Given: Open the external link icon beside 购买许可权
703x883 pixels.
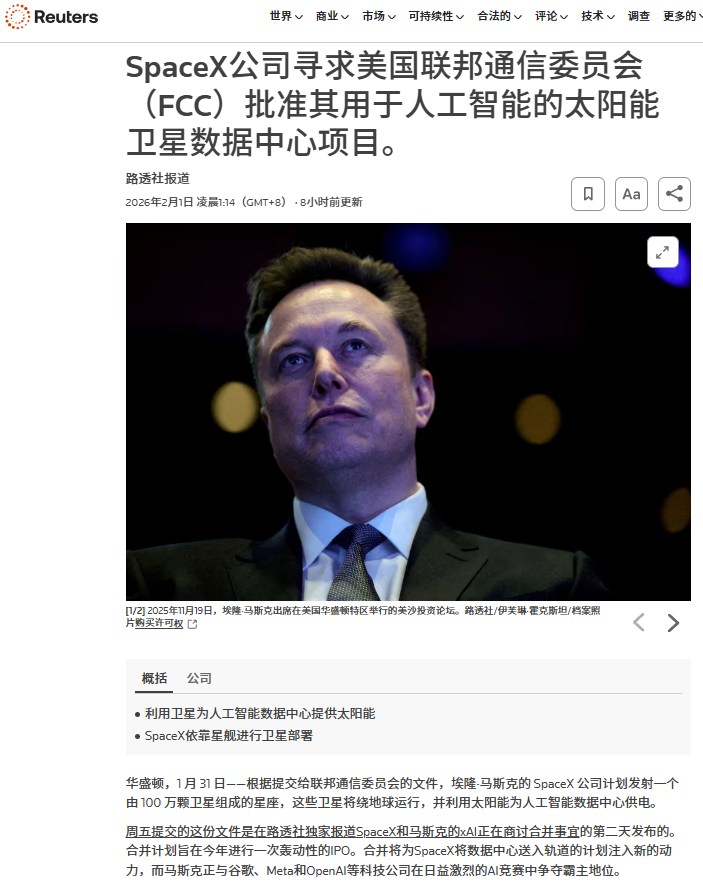Looking at the screenshot, I should (192, 624).
